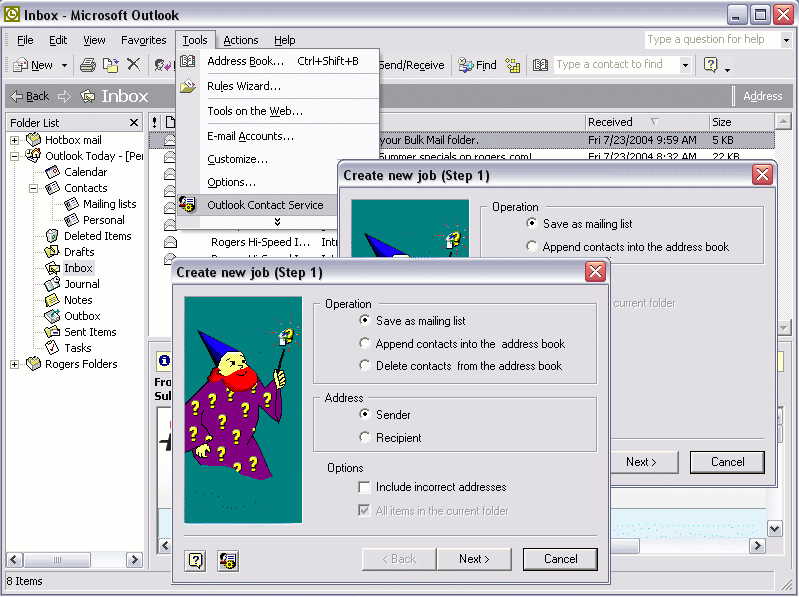
Task: Open the Contacts folder in tree
Action: tap(85, 188)
